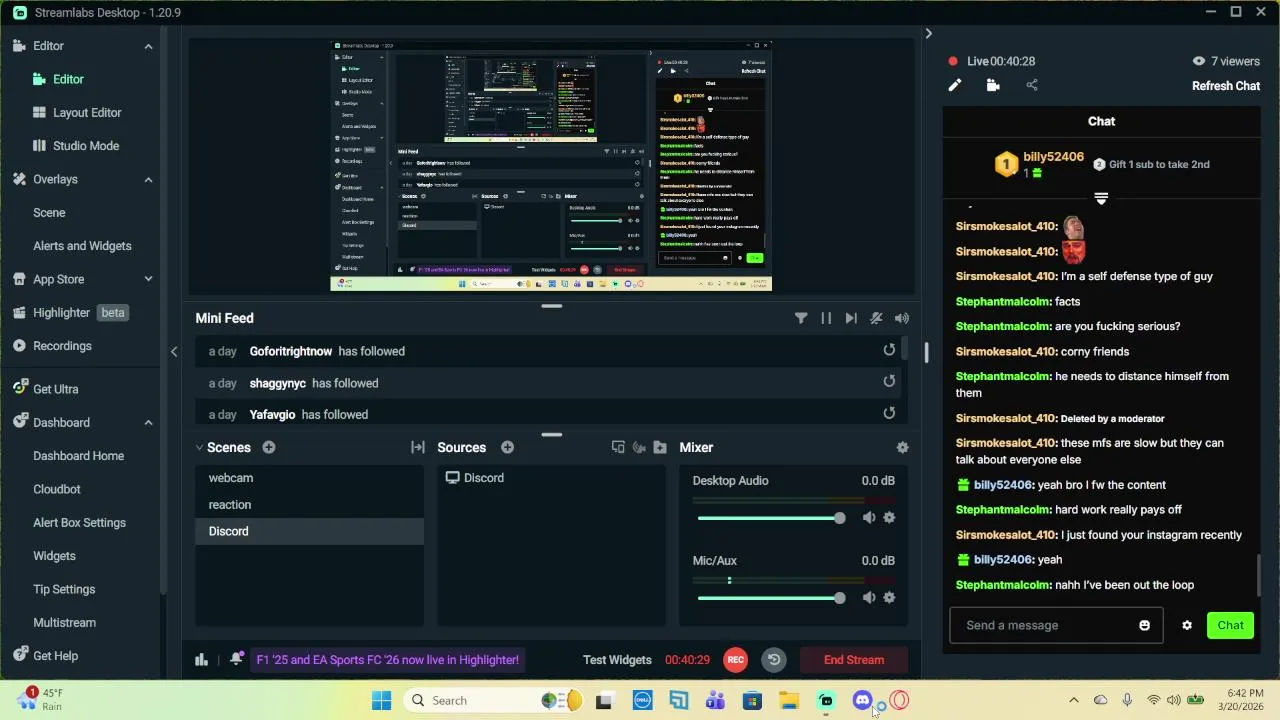Image resolution: width=1280 pixels, height=720 pixels.
Task: Click the camera clip icon beside the pencil
Action: [993, 85]
